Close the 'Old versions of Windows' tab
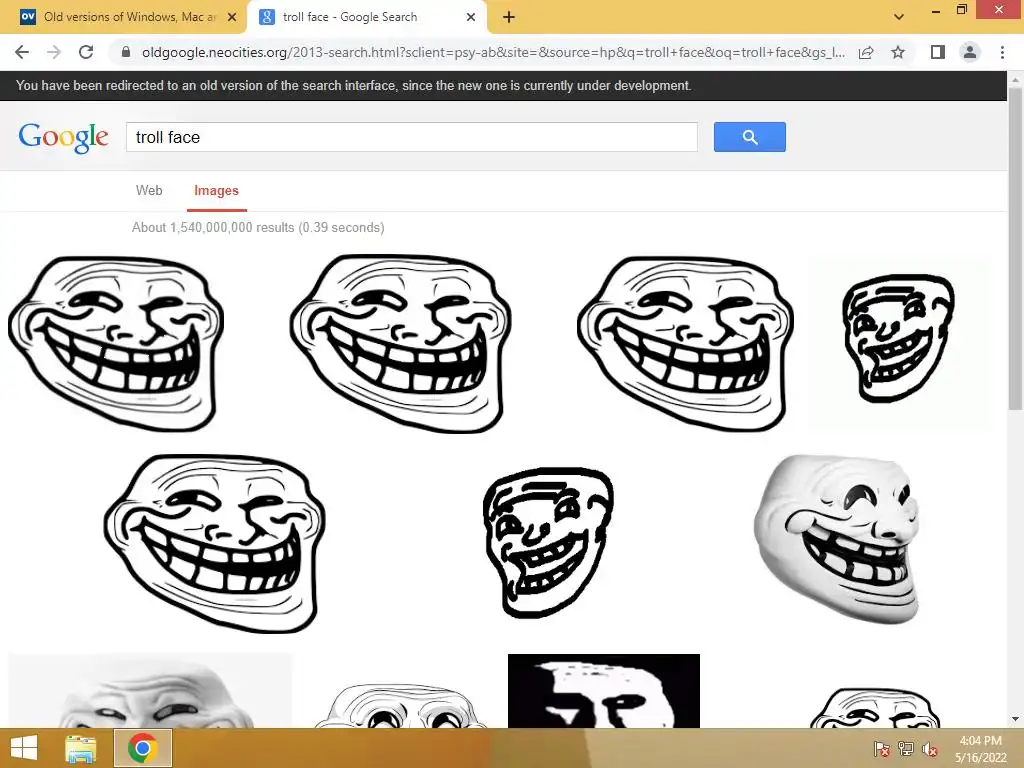 point(232,17)
